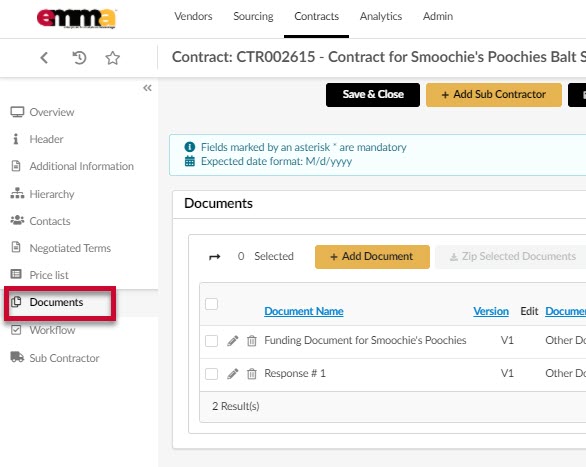Select Price list in the sidebar
The image size is (586, 467).
(49, 275)
